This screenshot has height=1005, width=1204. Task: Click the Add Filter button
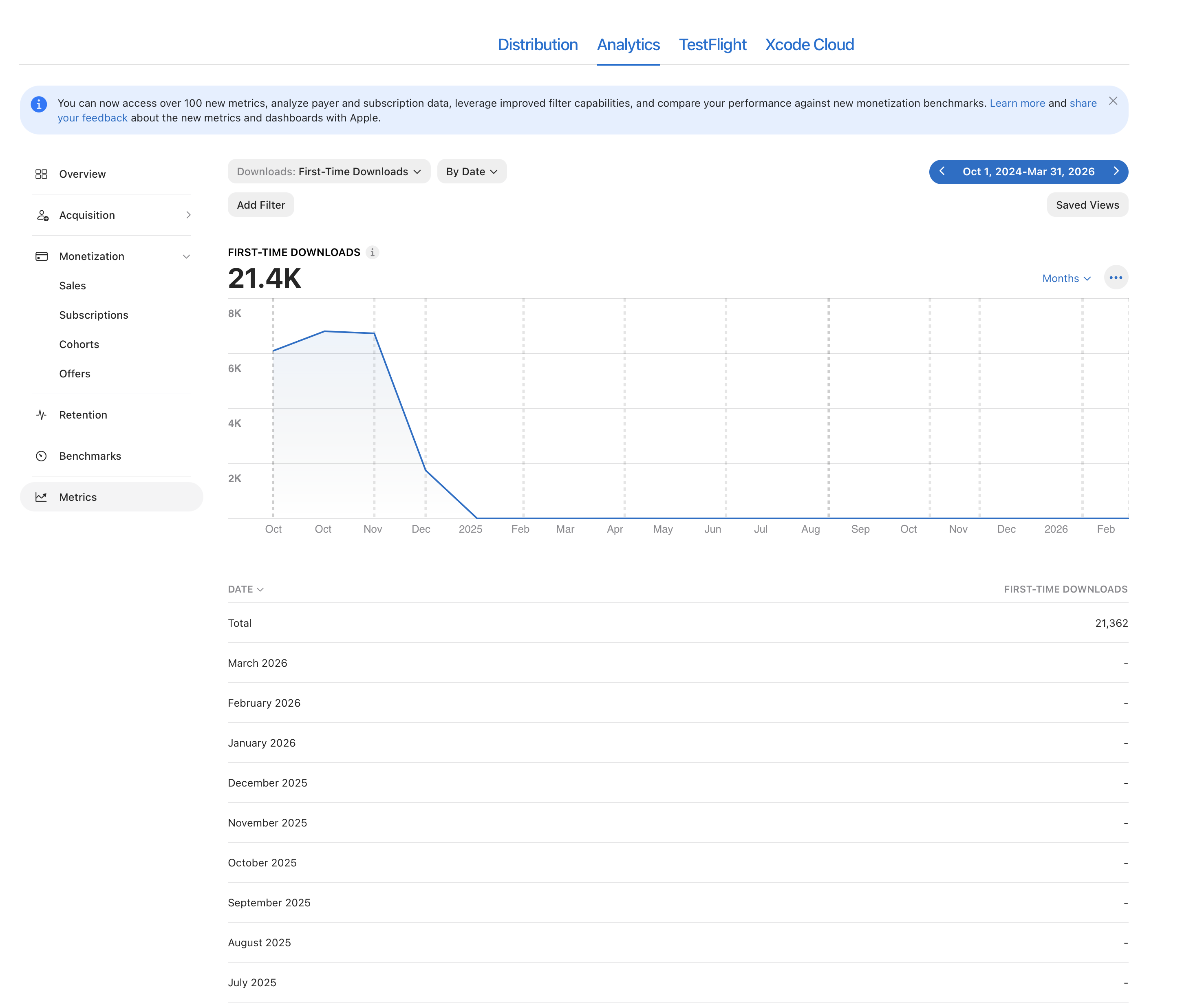[261, 205]
